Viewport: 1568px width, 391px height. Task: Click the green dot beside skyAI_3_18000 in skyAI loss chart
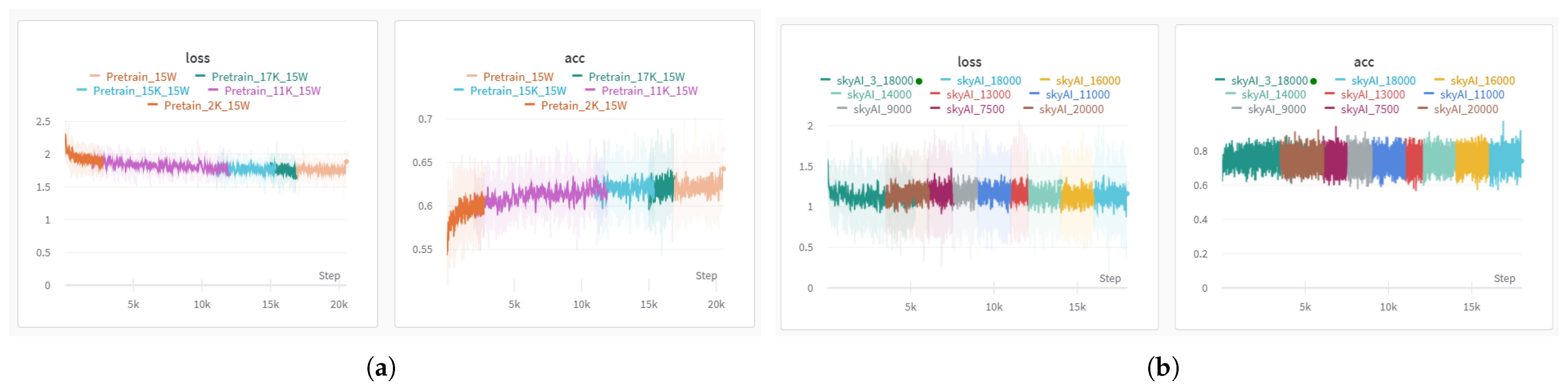(919, 81)
